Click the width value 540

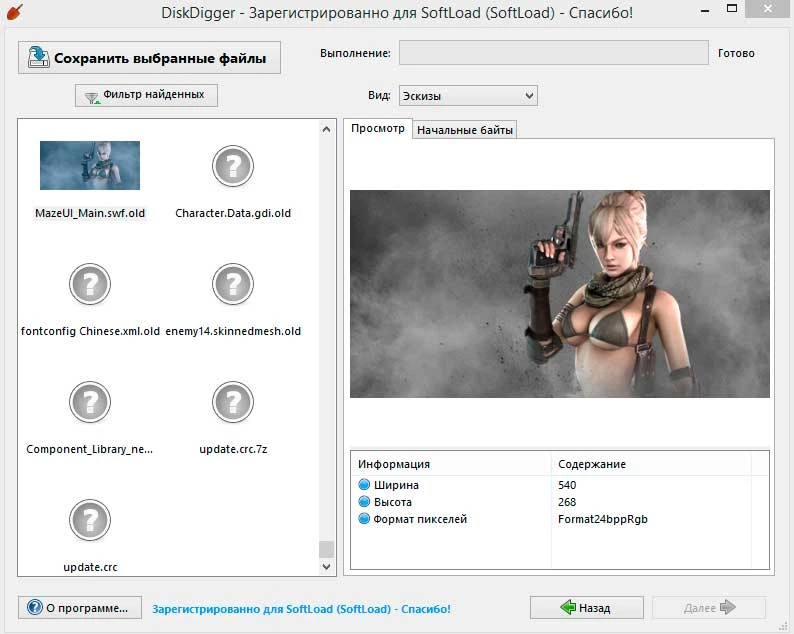[x=567, y=485]
